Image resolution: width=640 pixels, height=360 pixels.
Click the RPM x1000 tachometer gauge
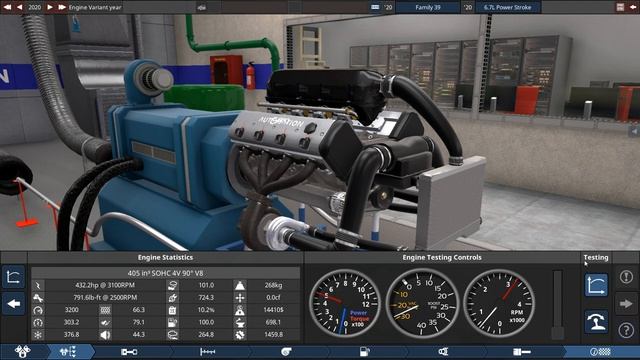tap(499, 304)
